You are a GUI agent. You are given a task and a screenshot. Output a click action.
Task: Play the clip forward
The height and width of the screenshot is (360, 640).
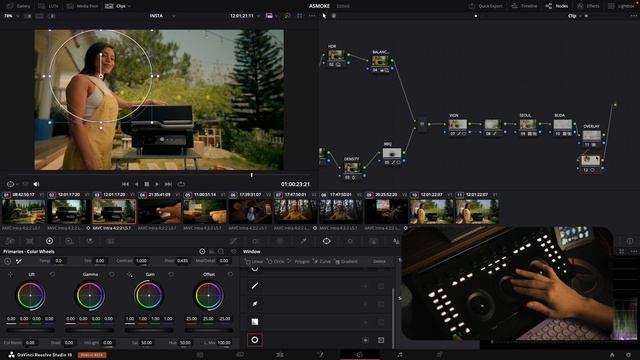coord(157,184)
